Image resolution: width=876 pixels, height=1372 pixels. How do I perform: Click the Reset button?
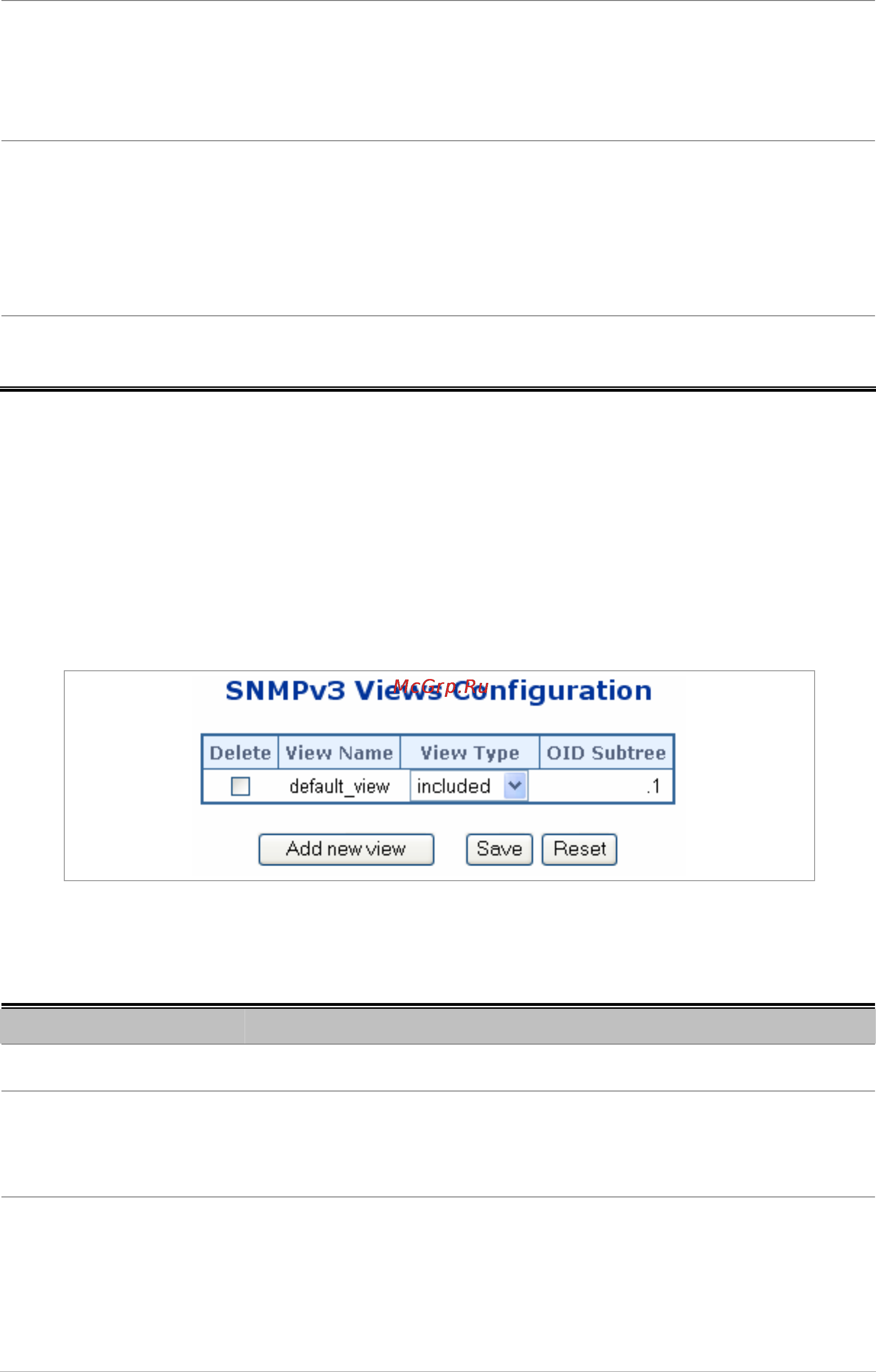(x=579, y=850)
